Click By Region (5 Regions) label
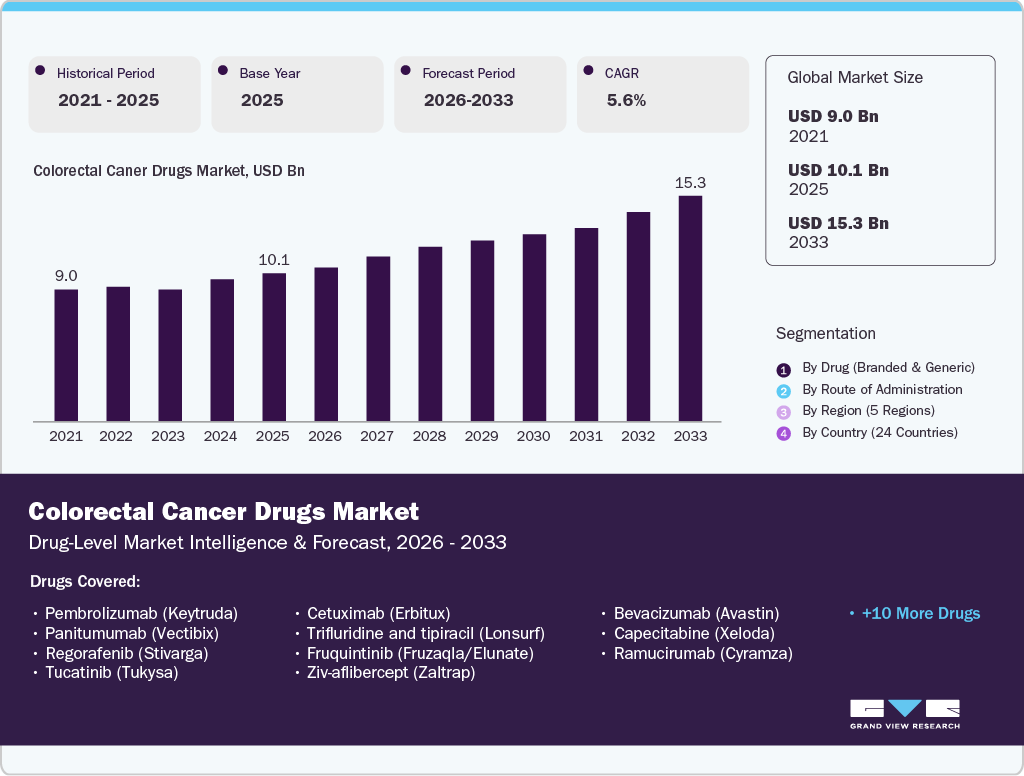 pos(869,411)
